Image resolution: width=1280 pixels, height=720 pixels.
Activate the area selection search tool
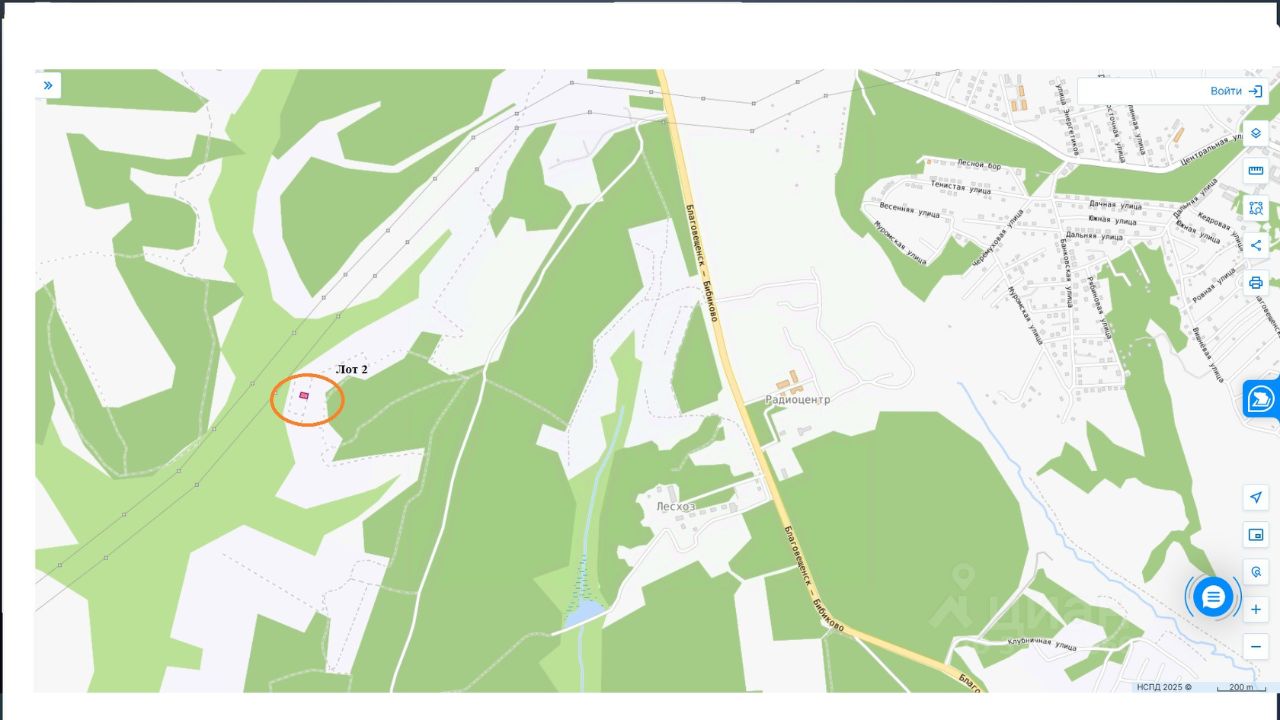coord(1256,208)
